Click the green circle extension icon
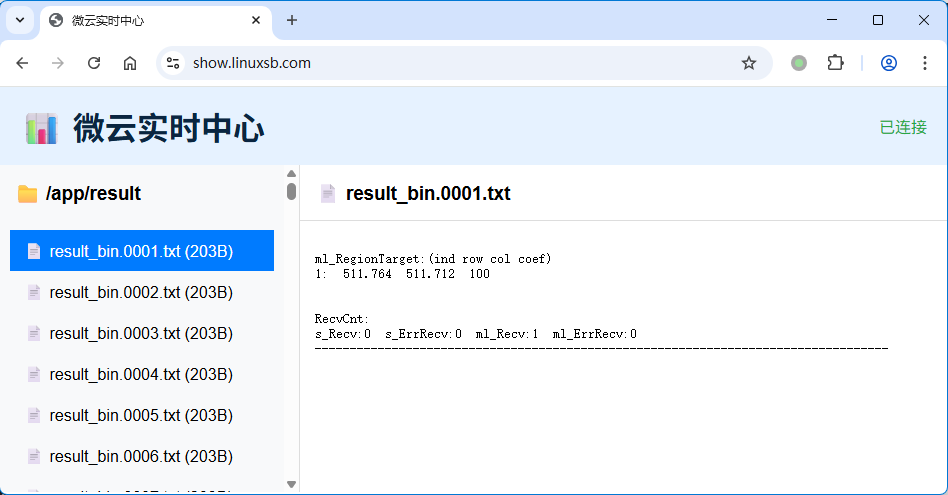The width and height of the screenshot is (948, 495). [x=799, y=63]
